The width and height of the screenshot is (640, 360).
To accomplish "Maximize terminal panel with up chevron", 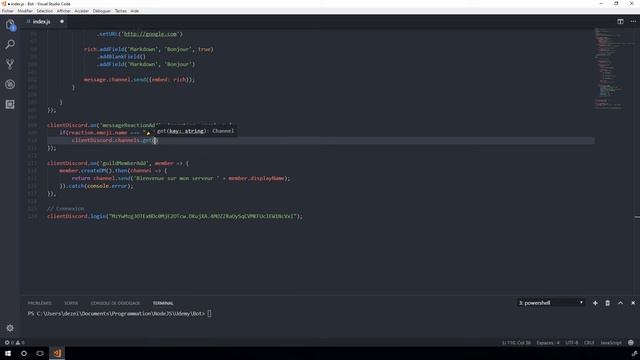I will pyautogui.click(x=620, y=303).
